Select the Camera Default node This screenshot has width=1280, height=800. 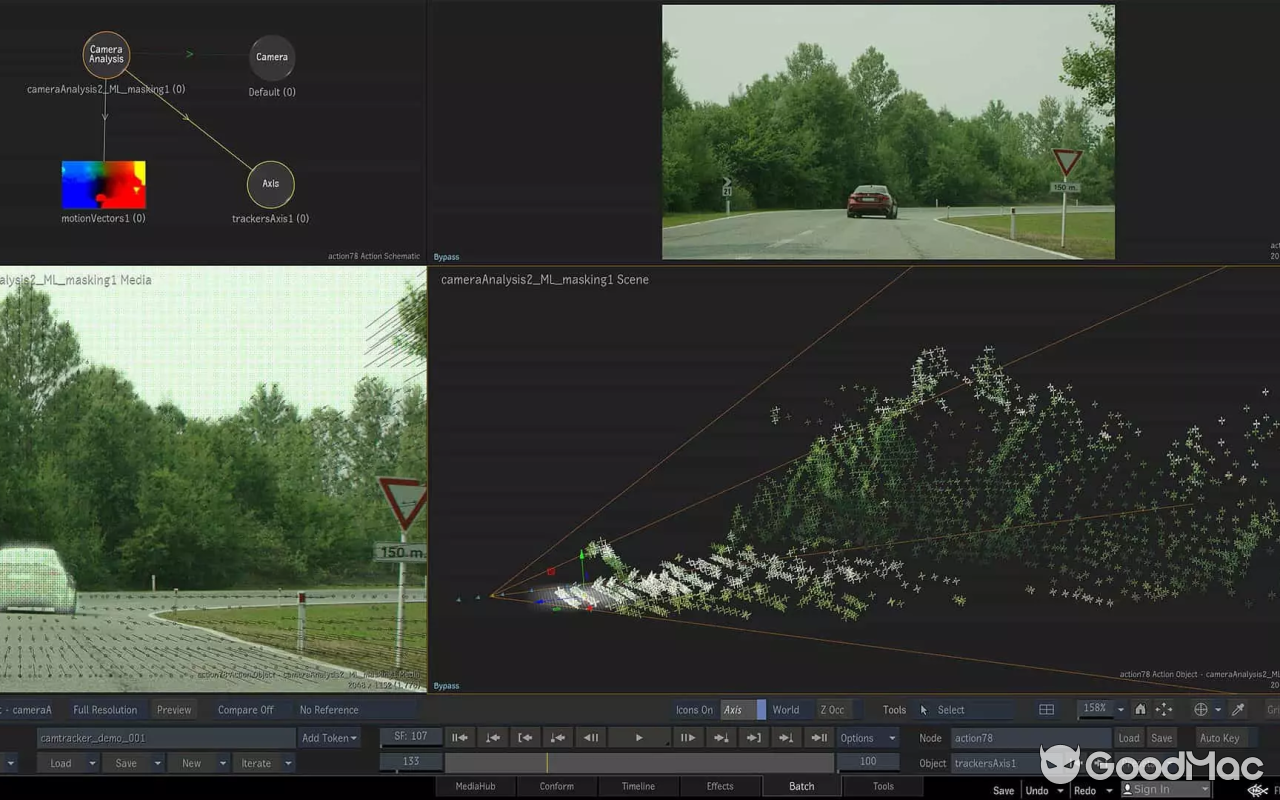[x=271, y=57]
